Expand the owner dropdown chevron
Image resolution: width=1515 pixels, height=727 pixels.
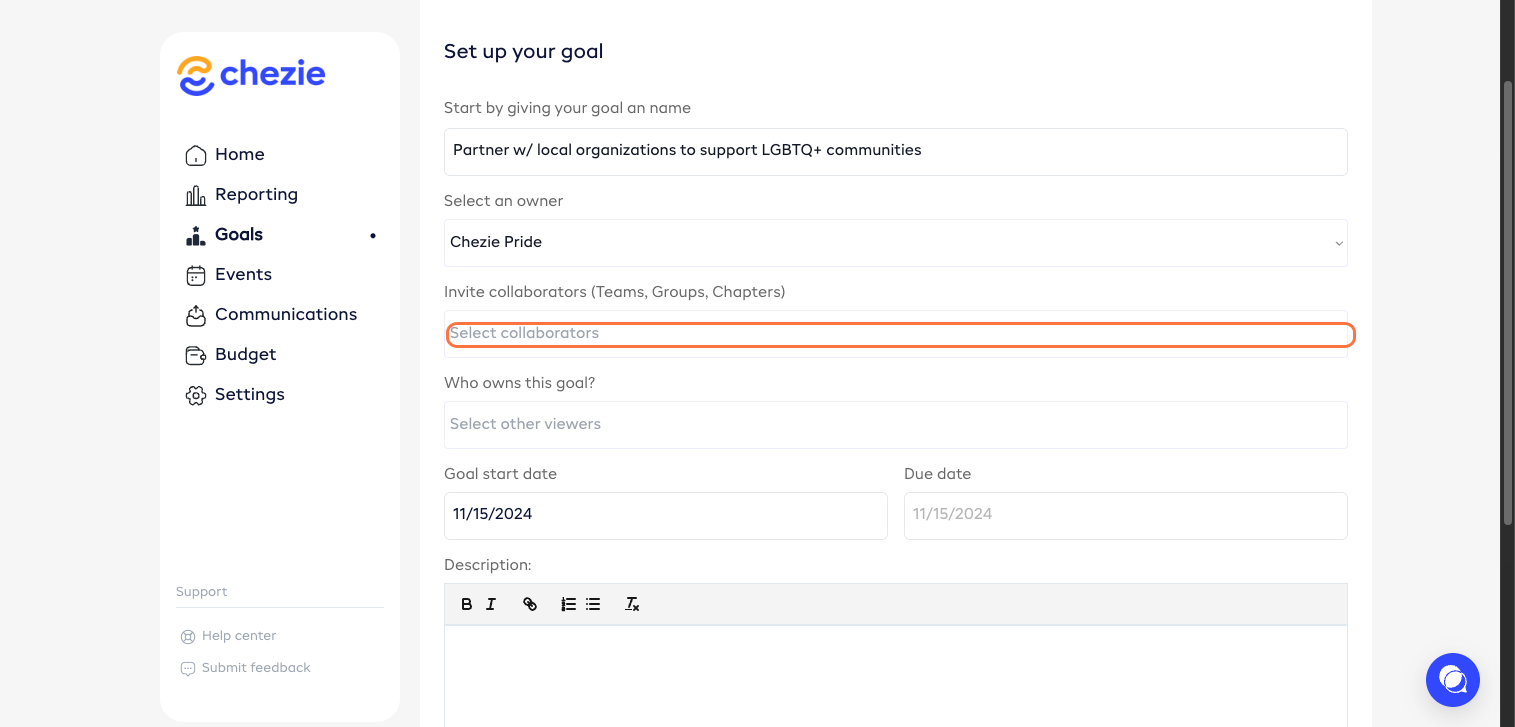click(x=1339, y=243)
